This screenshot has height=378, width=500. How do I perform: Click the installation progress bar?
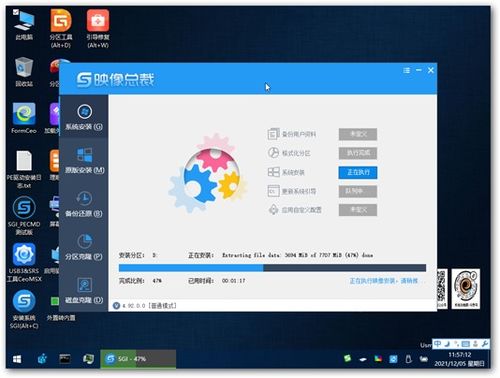click(272, 268)
